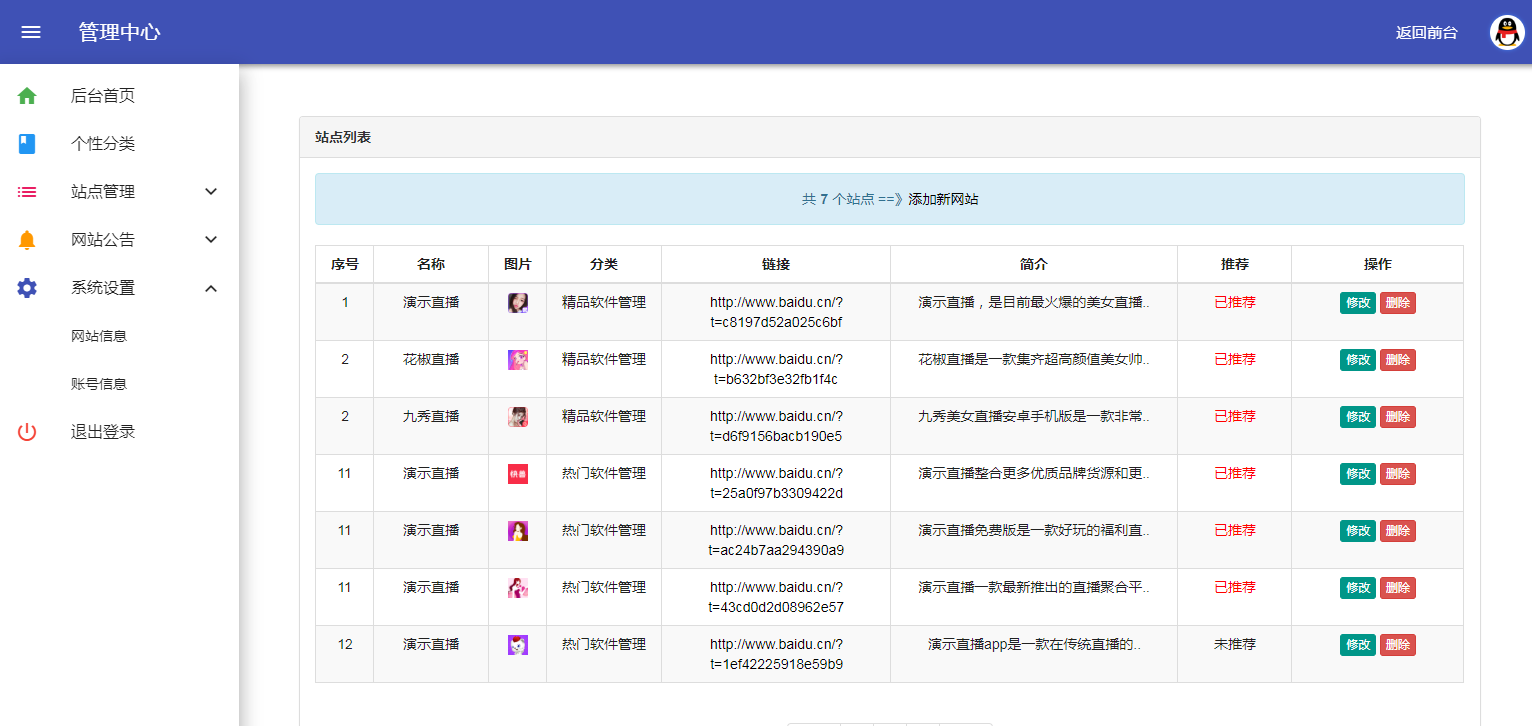Click 未推荐 status in the last row
This screenshot has height=726, width=1532.
(1234, 644)
